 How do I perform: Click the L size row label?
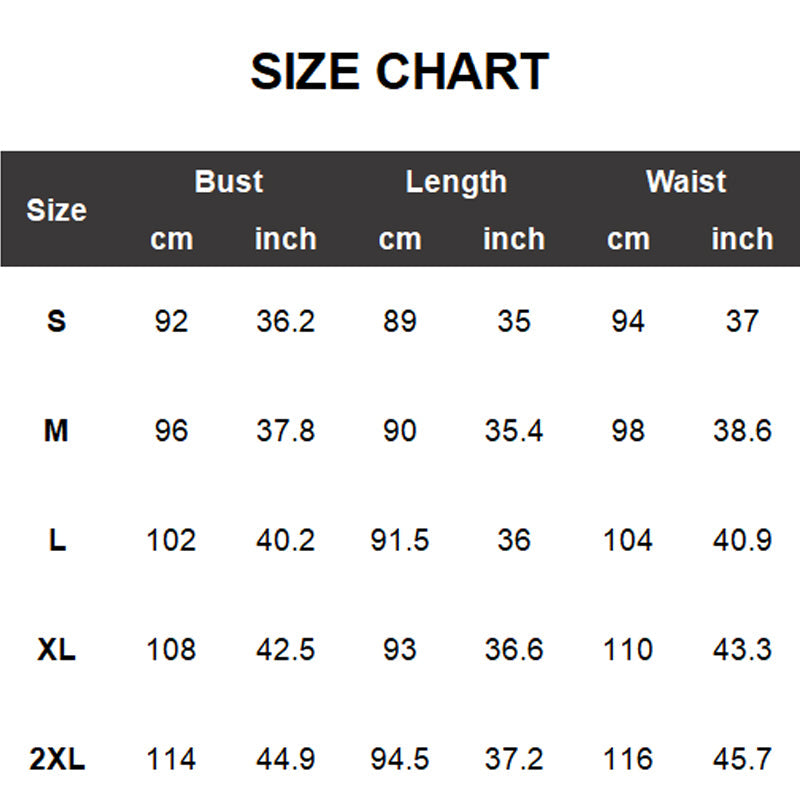pos(57,541)
